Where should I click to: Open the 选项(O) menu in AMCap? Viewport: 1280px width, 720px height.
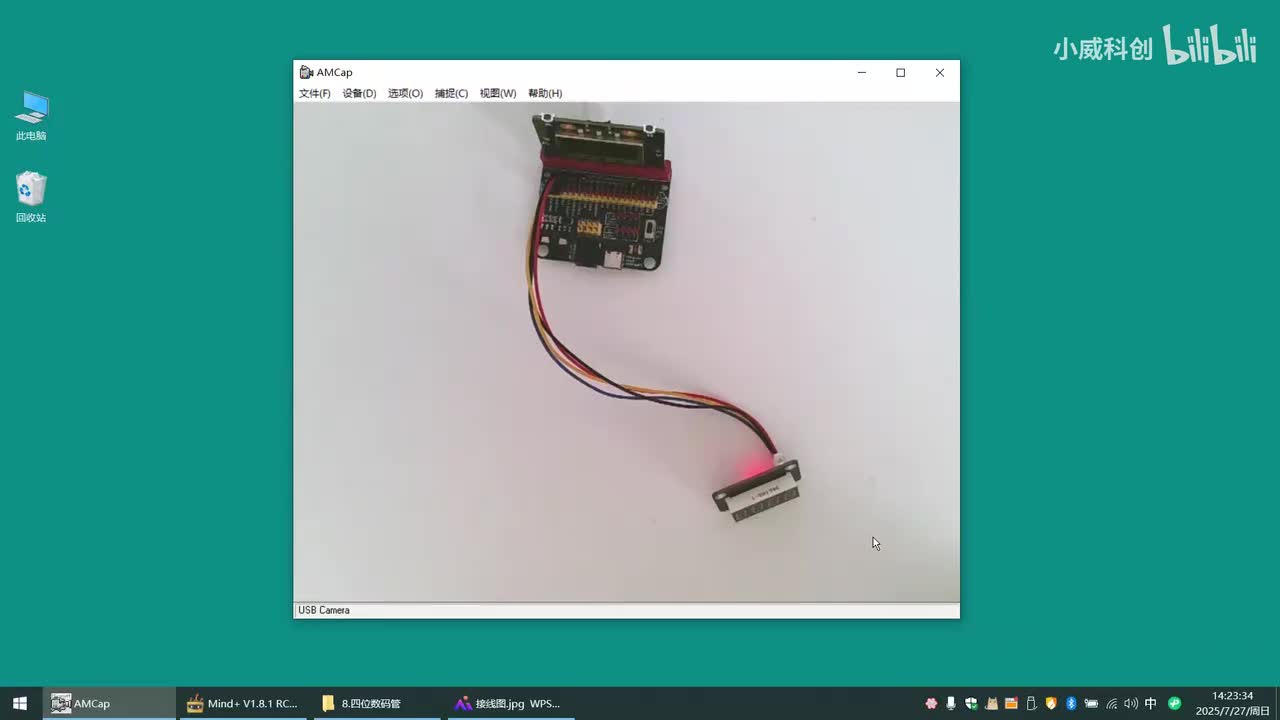(x=405, y=93)
